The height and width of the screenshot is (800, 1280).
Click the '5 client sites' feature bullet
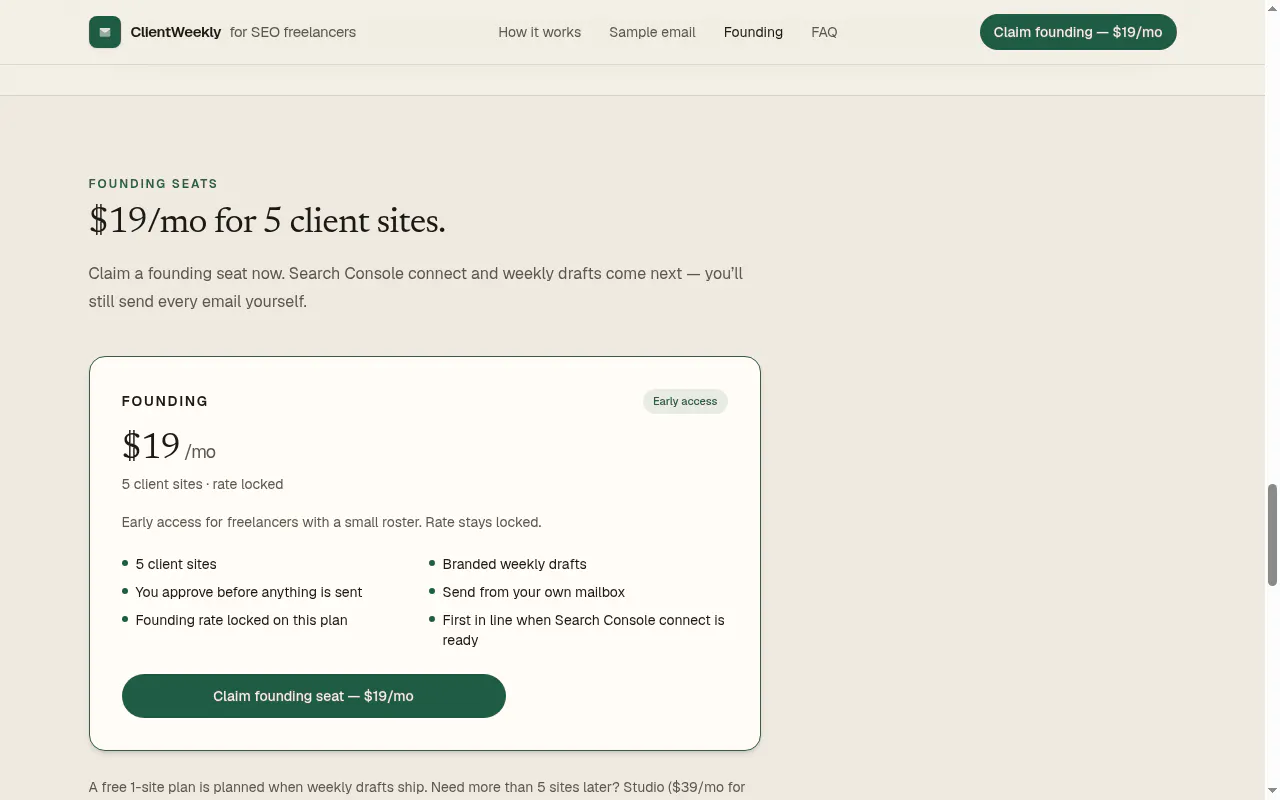tap(176, 564)
